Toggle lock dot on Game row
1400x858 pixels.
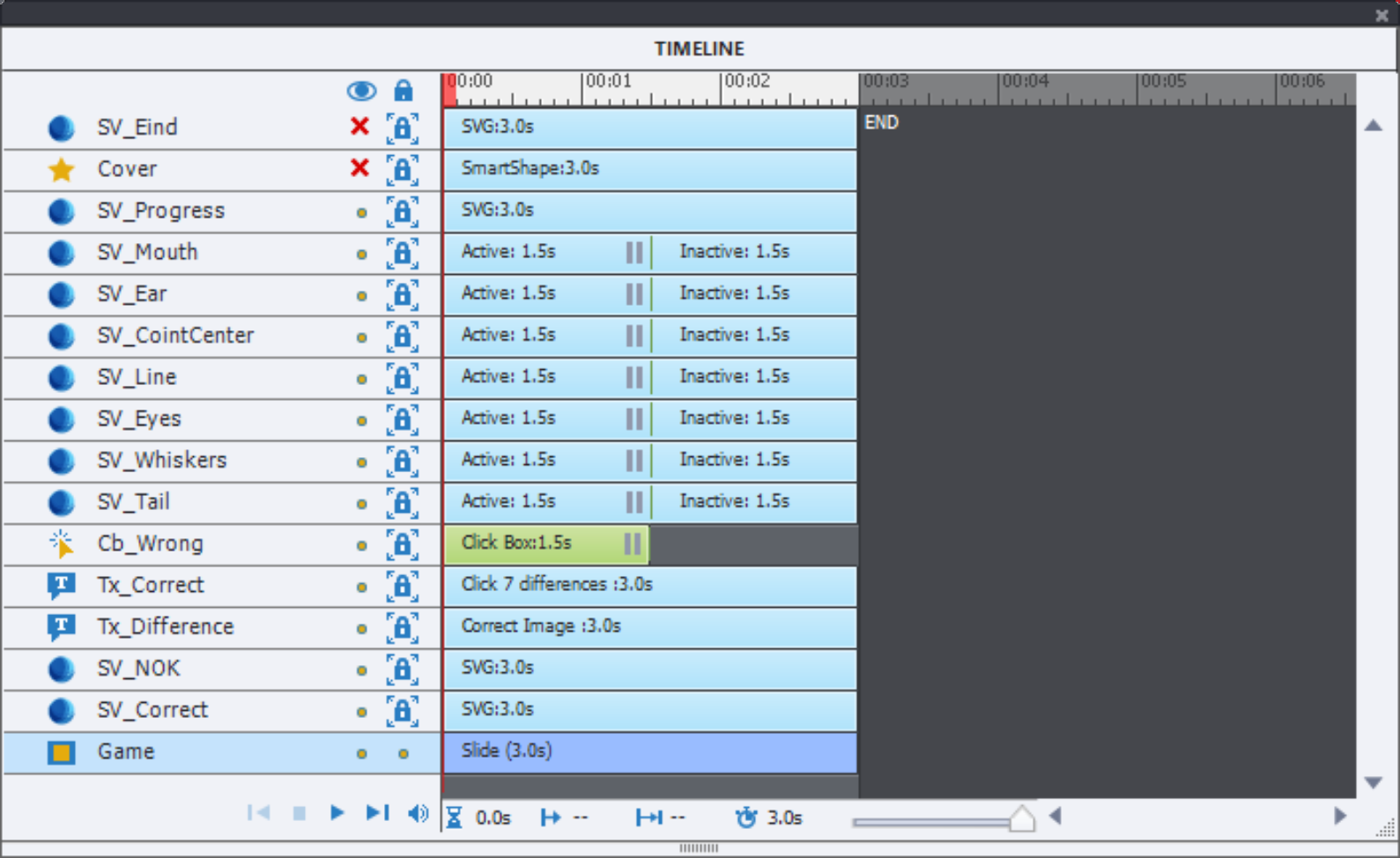point(403,753)
